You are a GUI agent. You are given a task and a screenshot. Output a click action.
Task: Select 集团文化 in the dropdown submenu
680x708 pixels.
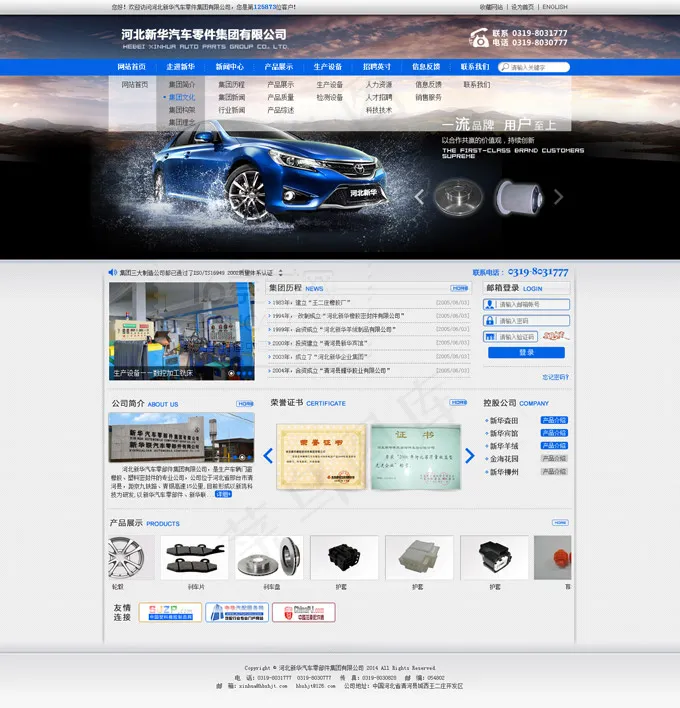click(x=181, y=98)
